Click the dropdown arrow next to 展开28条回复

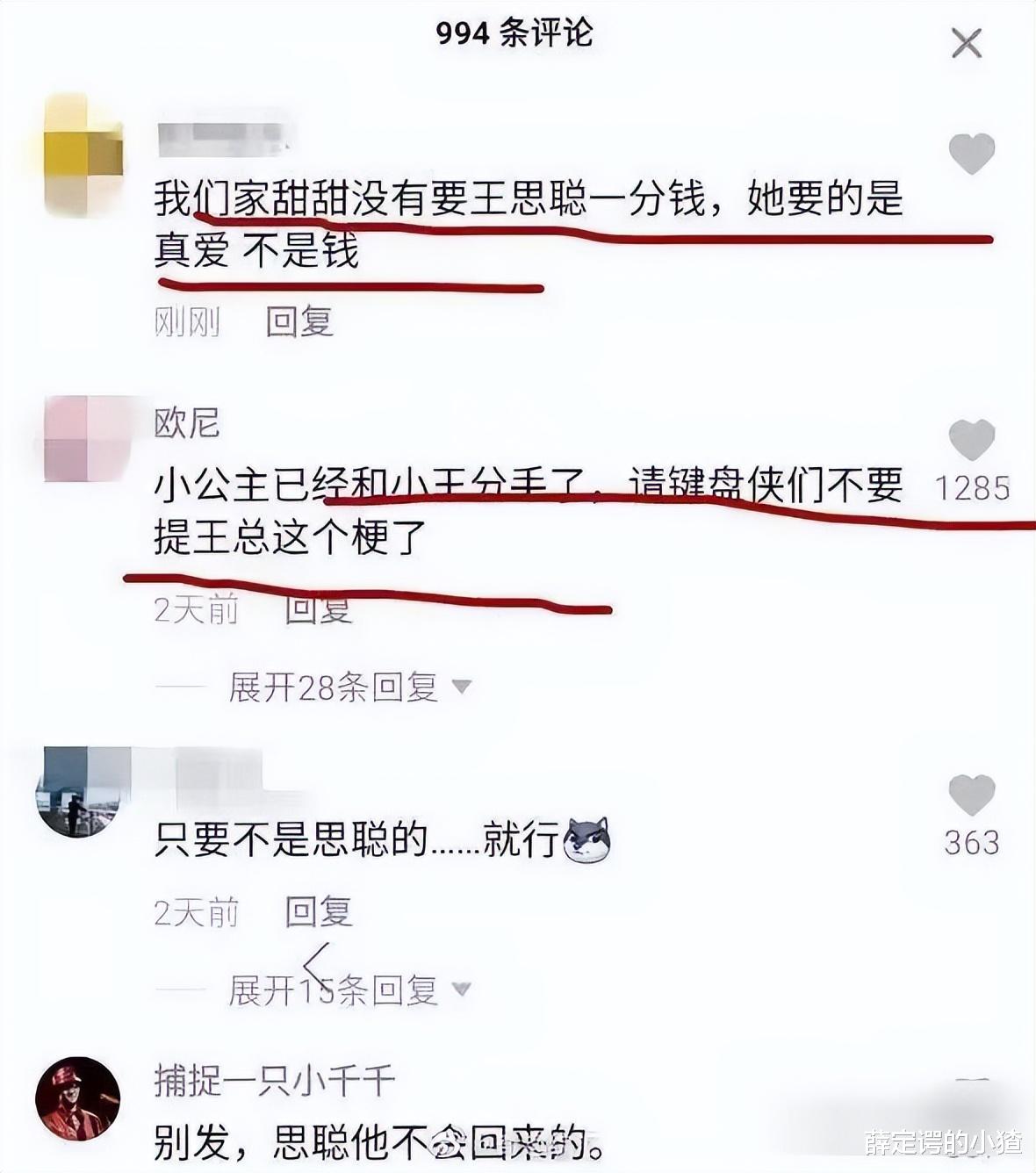pyautogui.click(x=462, y=687)
